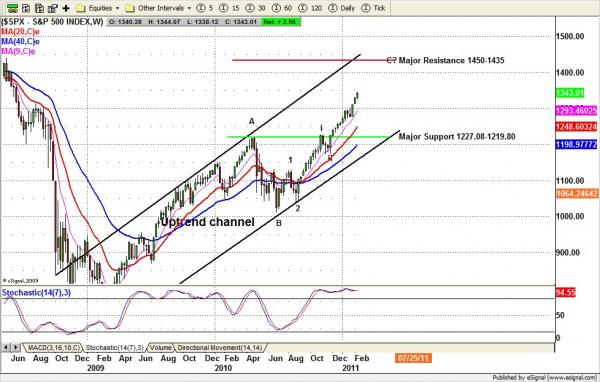This screenshot has width=600, height=382.
Task: Click the orange 1064.24642 price marker
Action: [577, 193]
